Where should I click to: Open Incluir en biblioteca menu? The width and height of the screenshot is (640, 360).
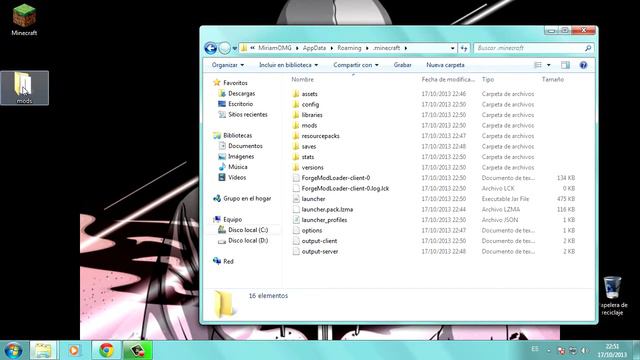[x=289, y=65]
